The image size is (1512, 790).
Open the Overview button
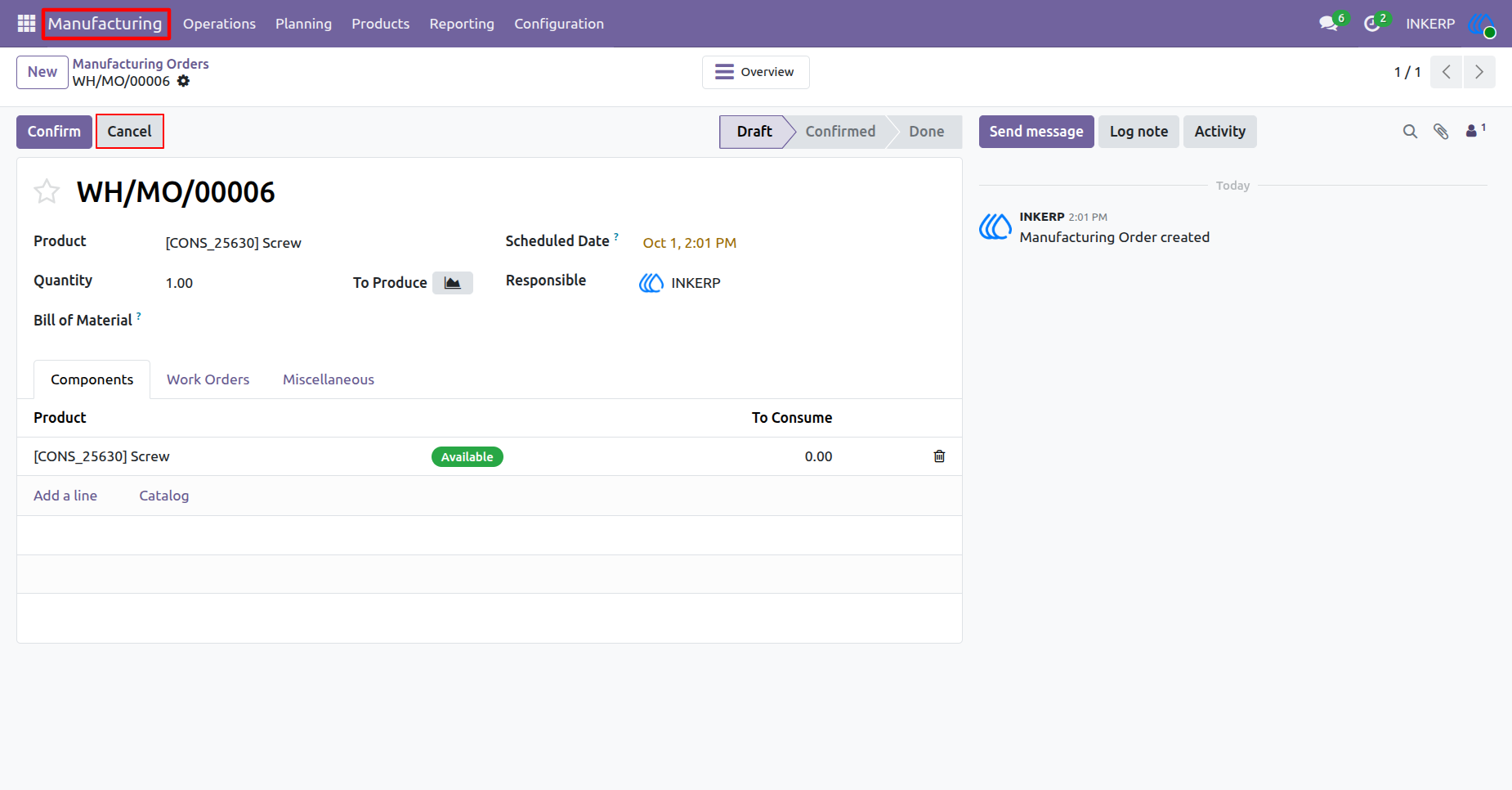755,72
